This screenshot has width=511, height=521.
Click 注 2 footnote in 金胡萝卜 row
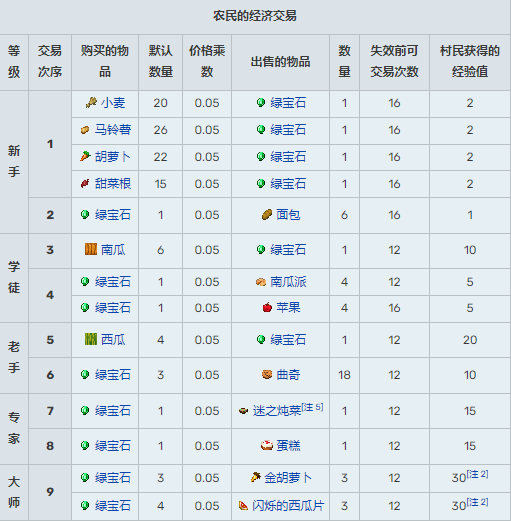pyautogui.click(x=477, y=474)
